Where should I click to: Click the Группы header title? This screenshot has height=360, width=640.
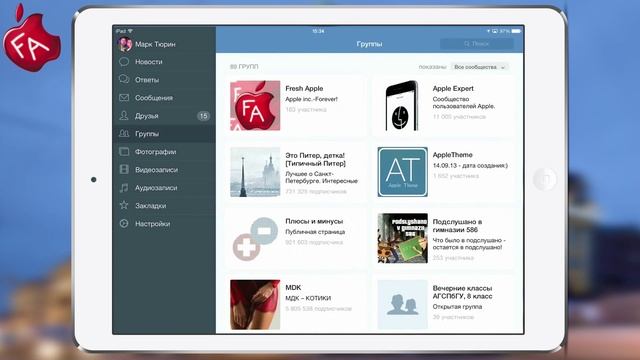pyautogui.click(x=369, y=44)
